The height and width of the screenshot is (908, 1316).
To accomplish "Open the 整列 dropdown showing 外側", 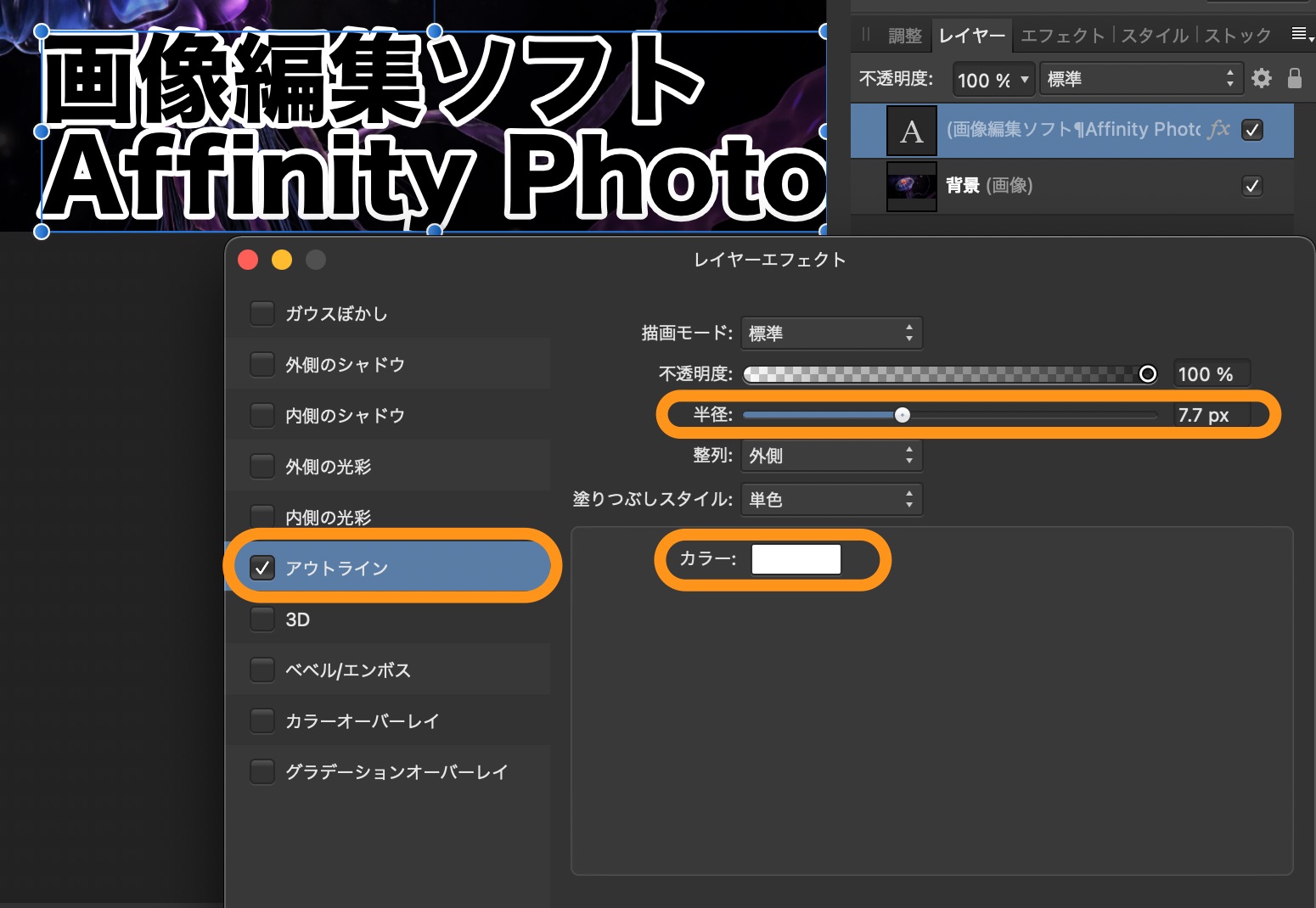I will [x=830, y=456].
